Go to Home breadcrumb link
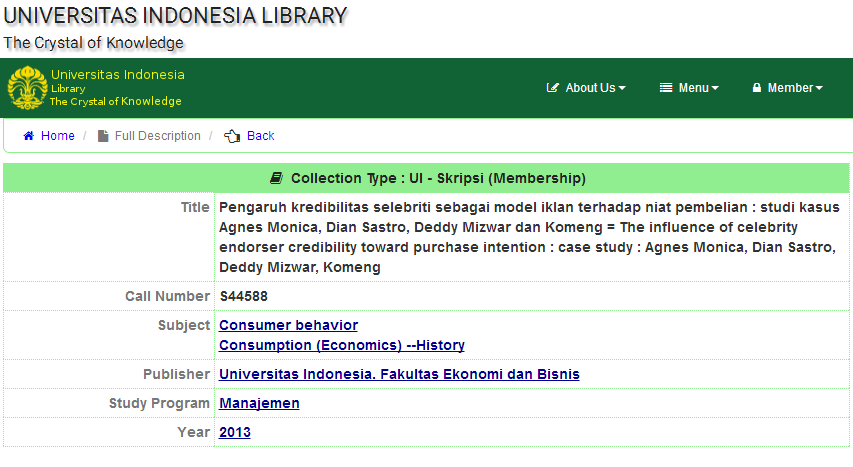This screenshot has width=853, height=467. pyautogui.click(x=58, y=136)
